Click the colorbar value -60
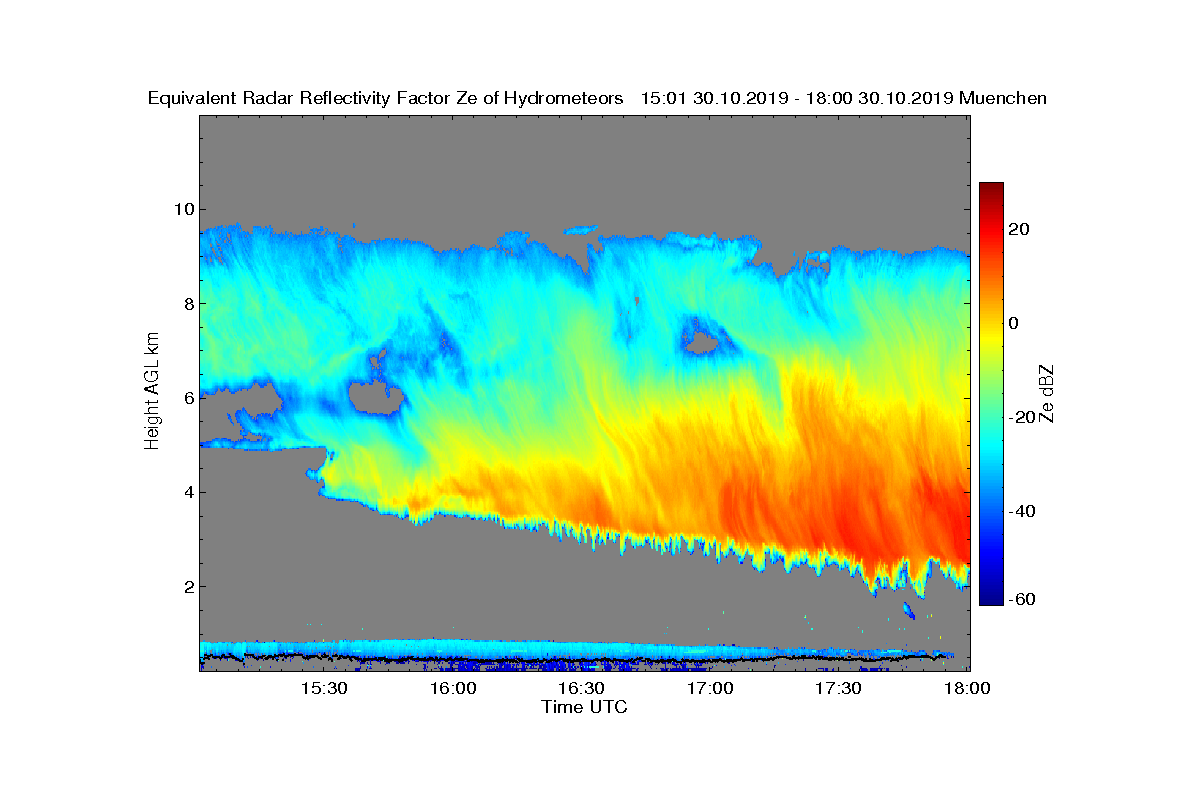 (x=1024, y=599)
